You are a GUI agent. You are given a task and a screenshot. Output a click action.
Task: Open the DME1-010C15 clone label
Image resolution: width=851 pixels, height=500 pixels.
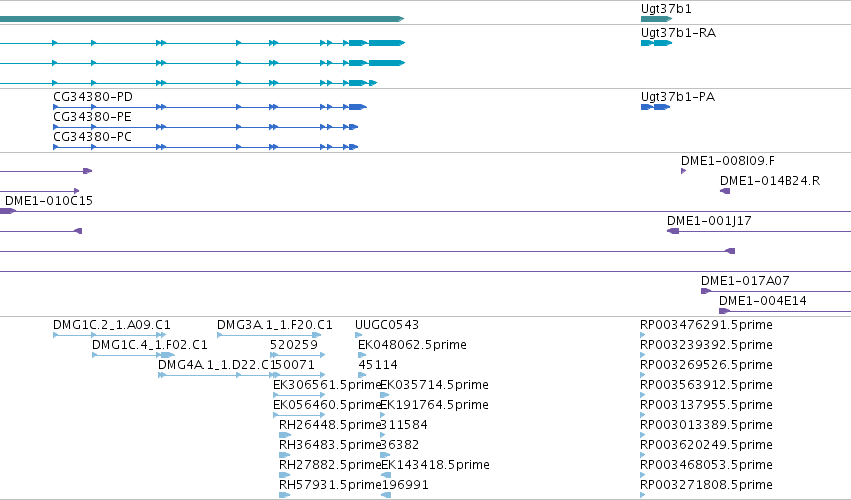click(49, 201)
